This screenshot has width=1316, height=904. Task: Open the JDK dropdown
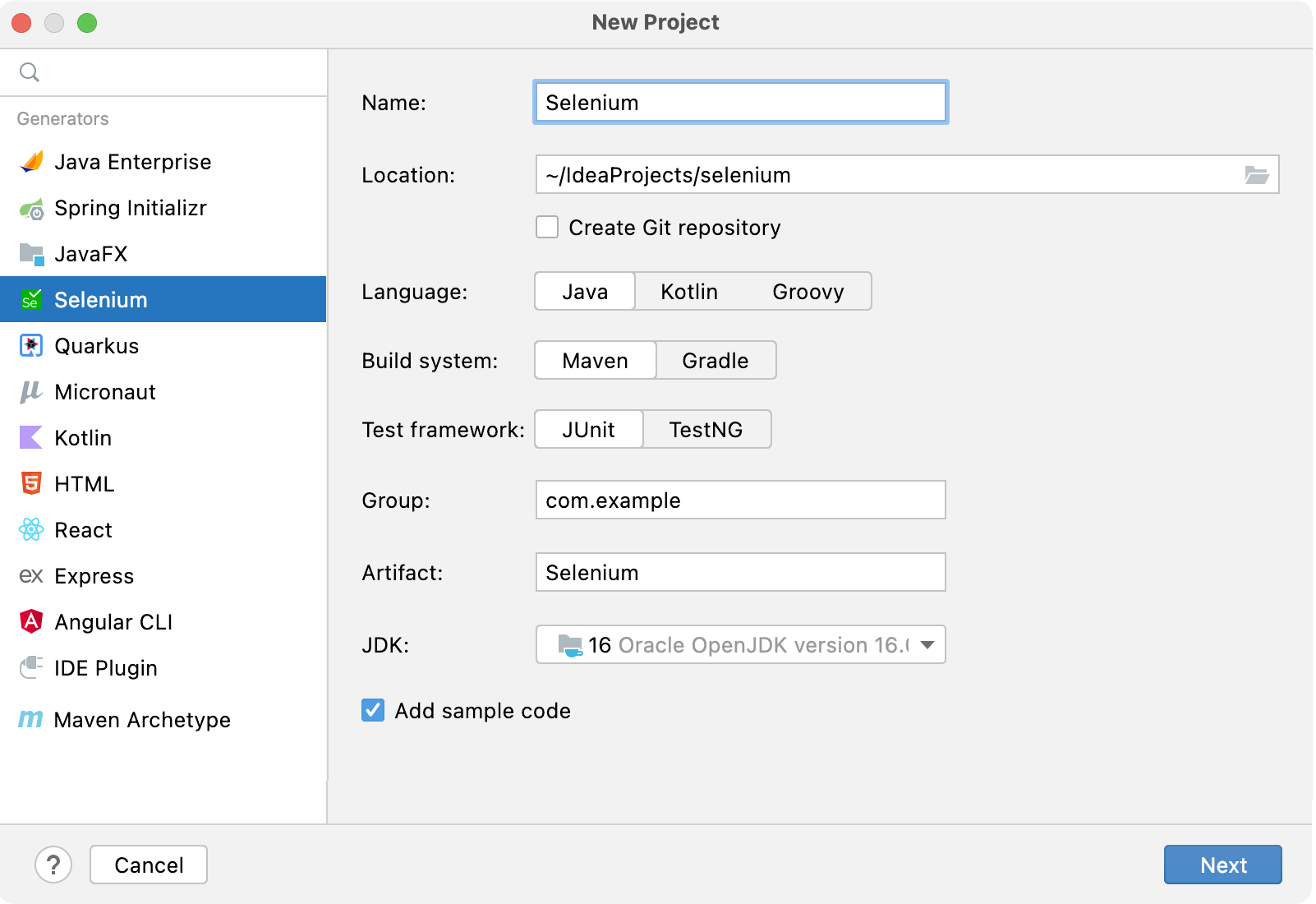pos(741,645)
